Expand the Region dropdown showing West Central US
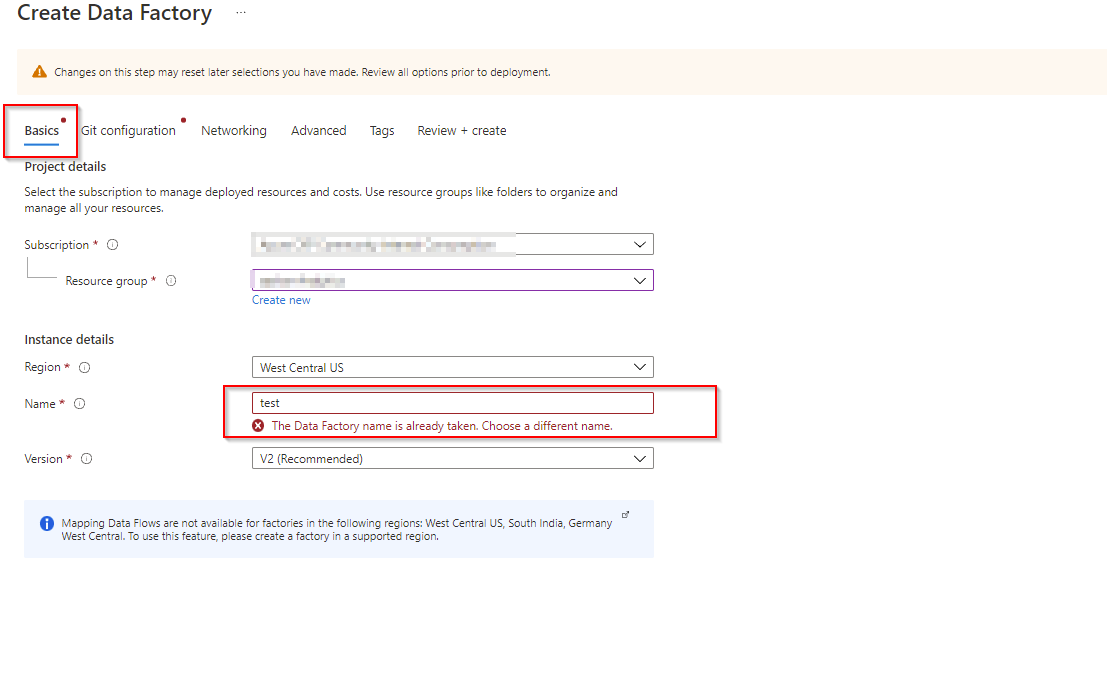The image size is (1107, 692). (453, 367)
